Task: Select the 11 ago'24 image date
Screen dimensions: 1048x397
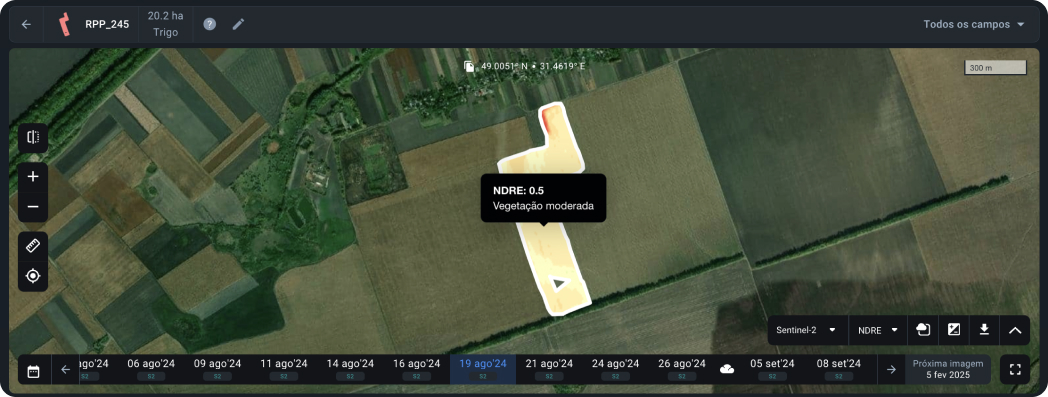Action: coord(283,370)
